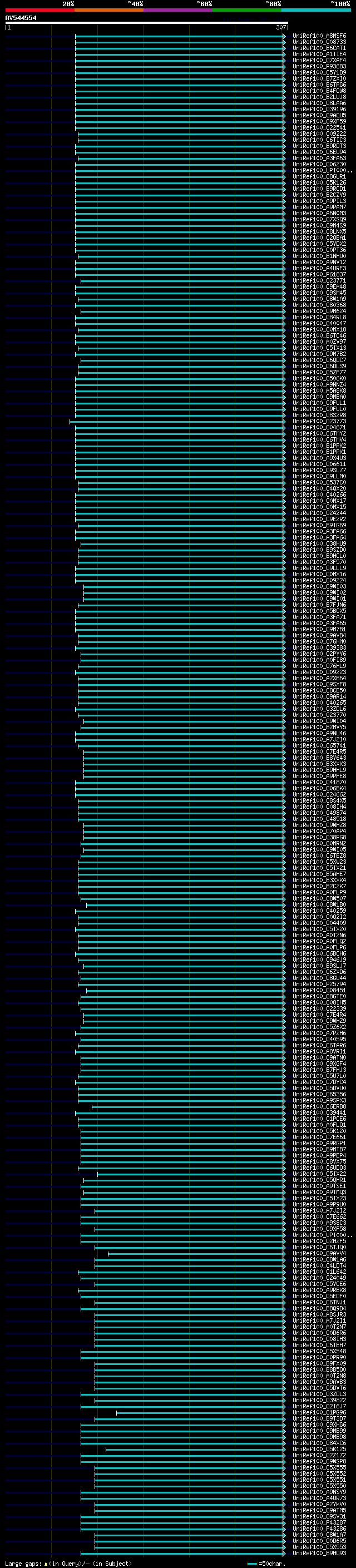Click the 307 query end position label
The image size is (356, 1568).
pos(280,27)
